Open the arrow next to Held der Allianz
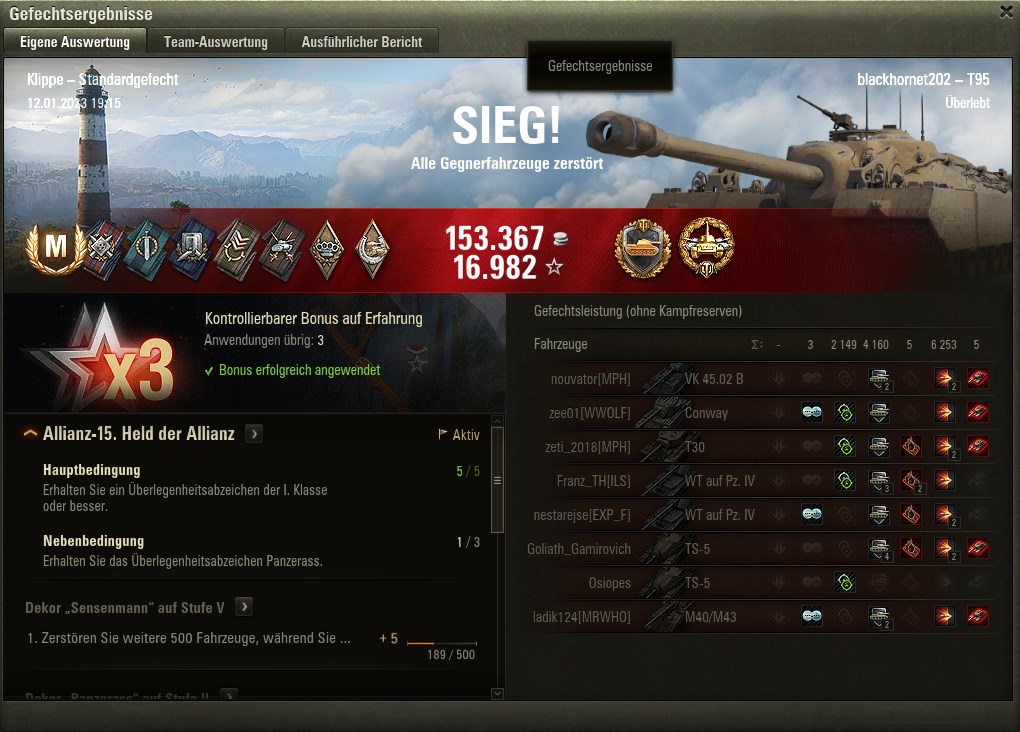Viewport: 1020px width, 732px height. coord(254,434)
